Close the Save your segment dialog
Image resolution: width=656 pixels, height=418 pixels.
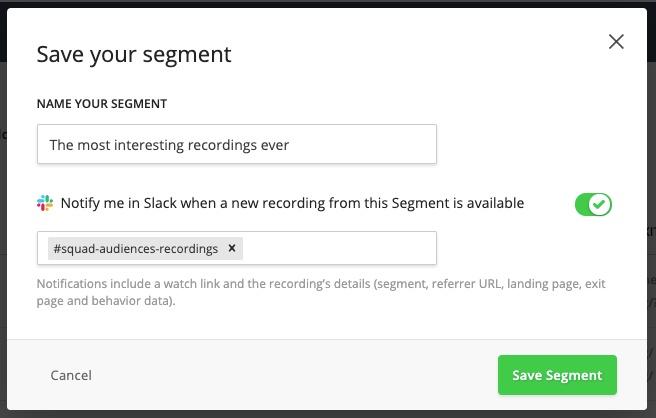[x=616, y=41]
